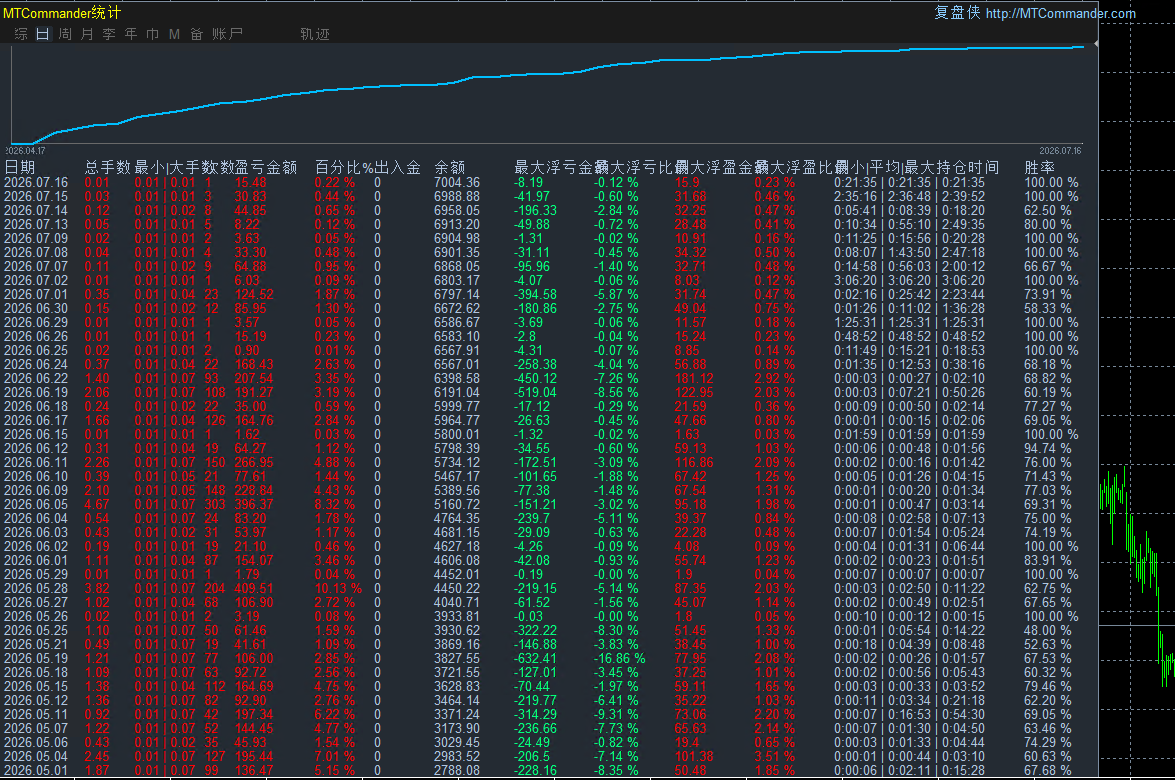Open the 年 yearly tab
The image size is (1175, 780).
pos(130,34)
